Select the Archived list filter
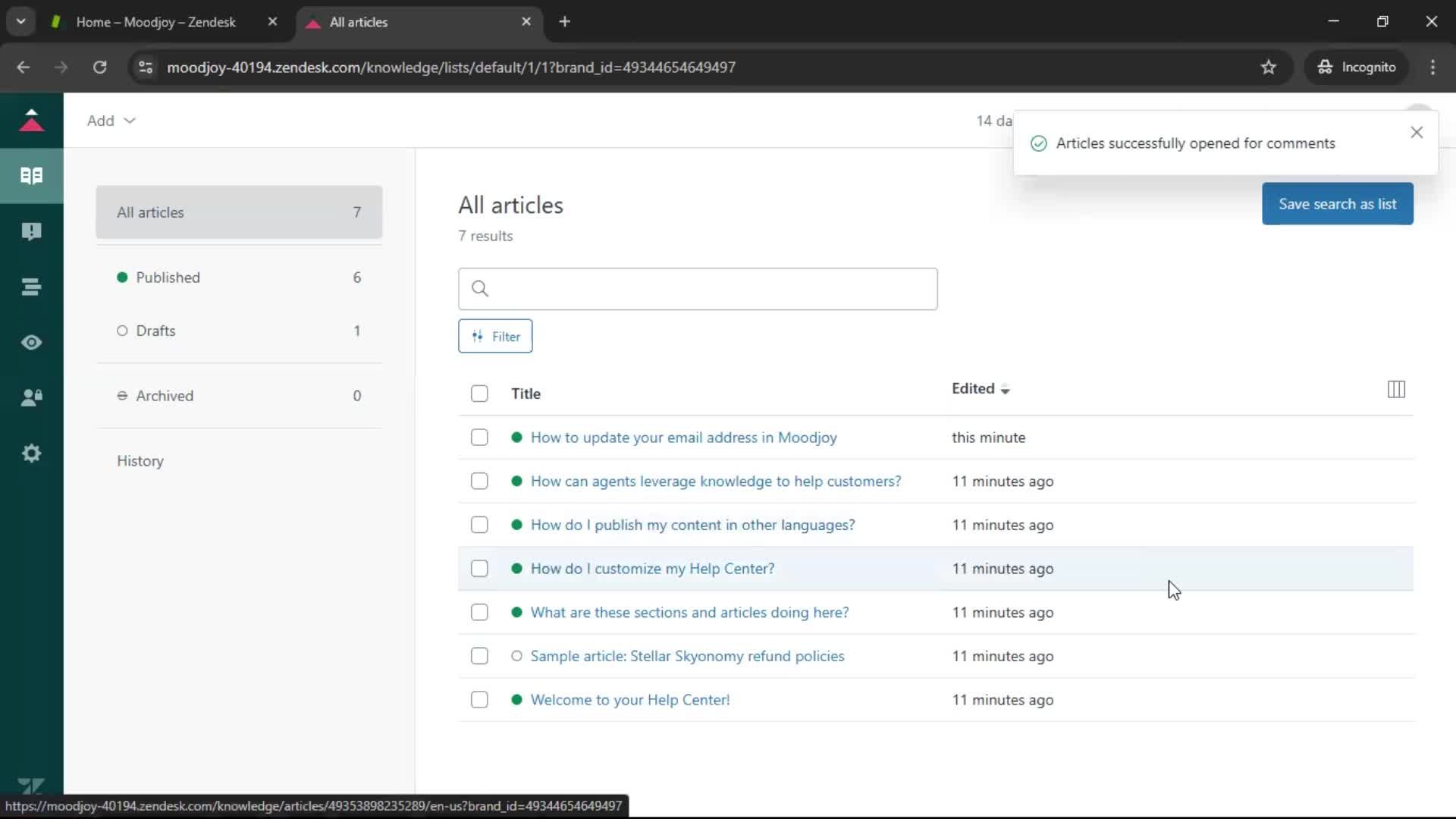Image resolution: width=1456 pixels, height=819 pixels. tap(239, 396)
